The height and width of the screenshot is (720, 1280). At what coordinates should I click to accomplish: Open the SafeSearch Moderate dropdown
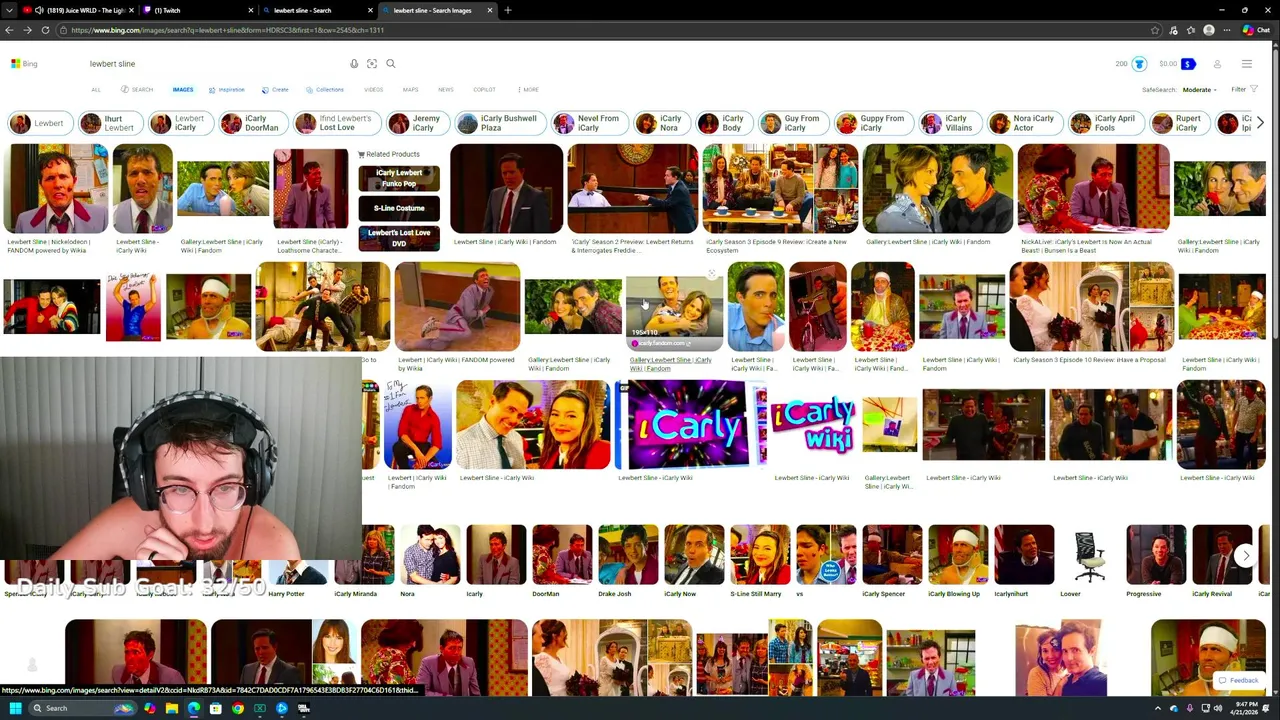tap(1199, 90)
